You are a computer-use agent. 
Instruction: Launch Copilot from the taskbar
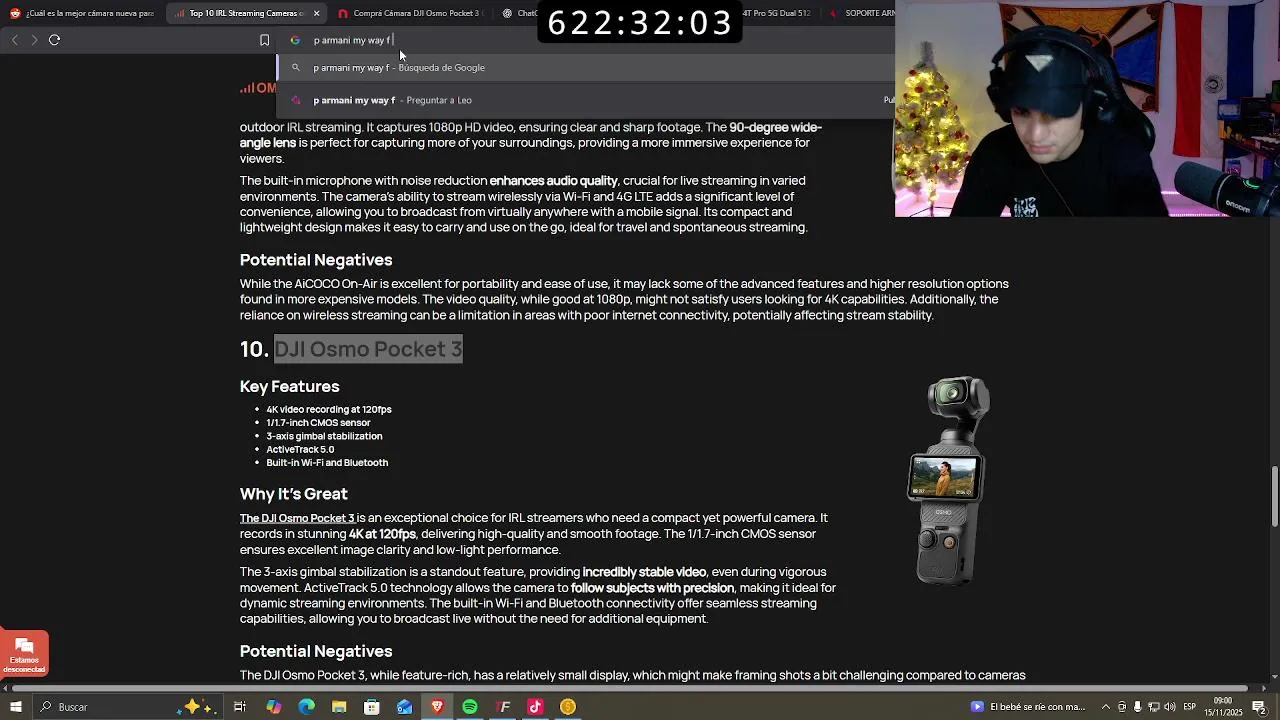point(273,707)
